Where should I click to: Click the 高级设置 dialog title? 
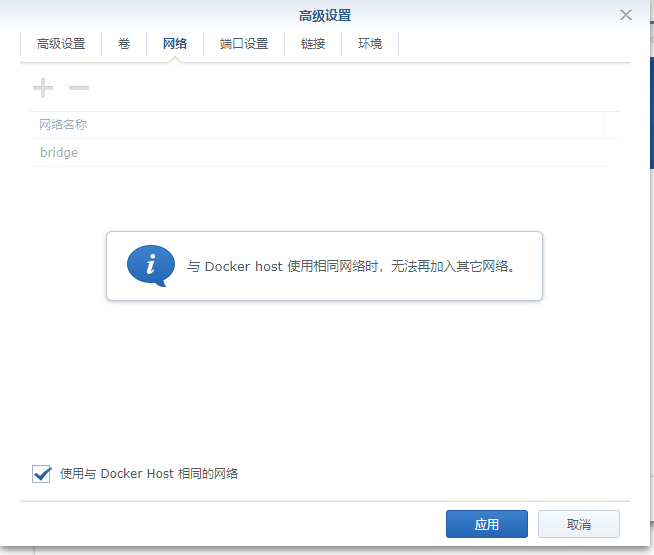click(x=325, y=16)
